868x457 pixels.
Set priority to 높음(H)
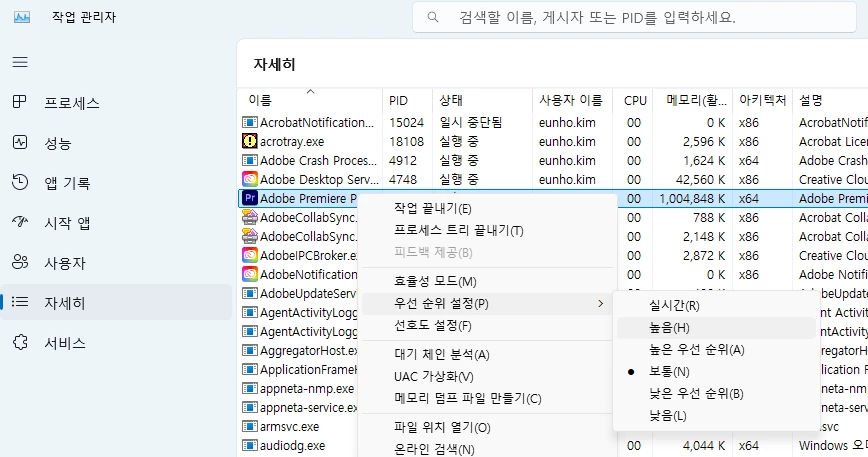pos(716,328)
